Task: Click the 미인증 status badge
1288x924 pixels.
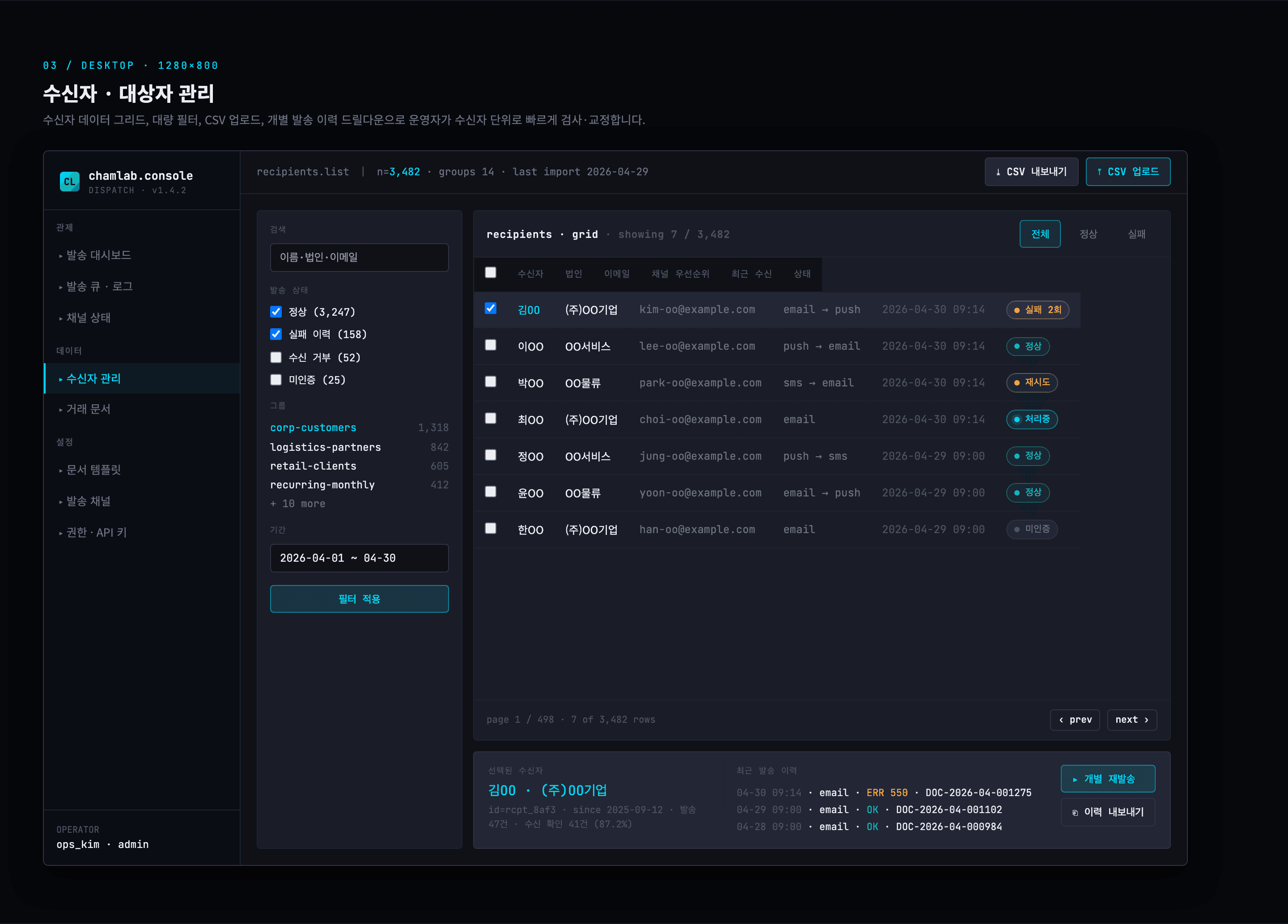Action: coord(1032,529)
